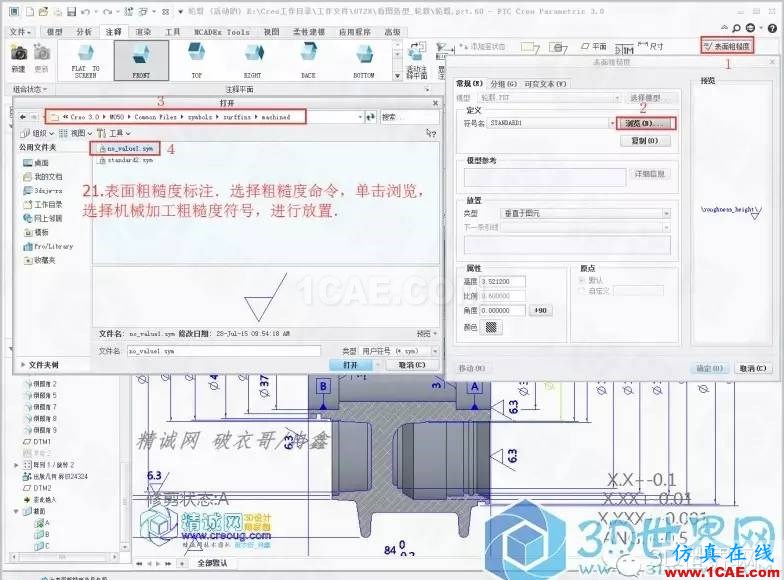Viewport: 784px width, 580px height.
Task: Click 取消(C) in surface finish dialog
Action: coord(753,368)
